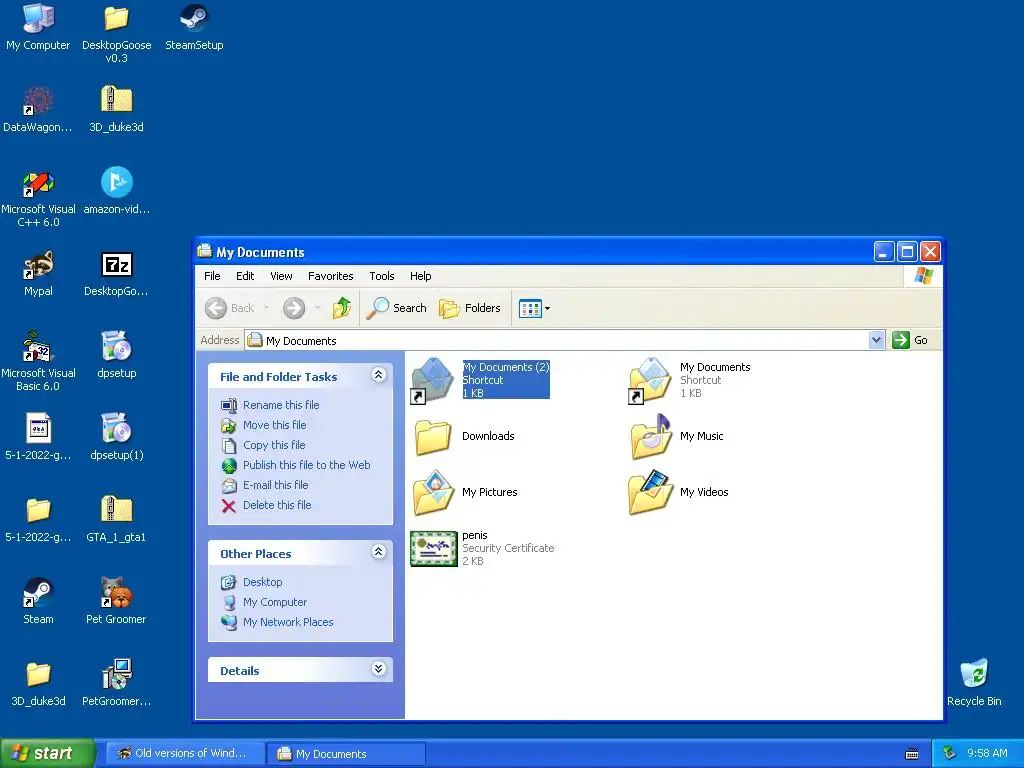1024x768 pixels.
Task: Open the Views dropdown button
Action: [534, 308]
